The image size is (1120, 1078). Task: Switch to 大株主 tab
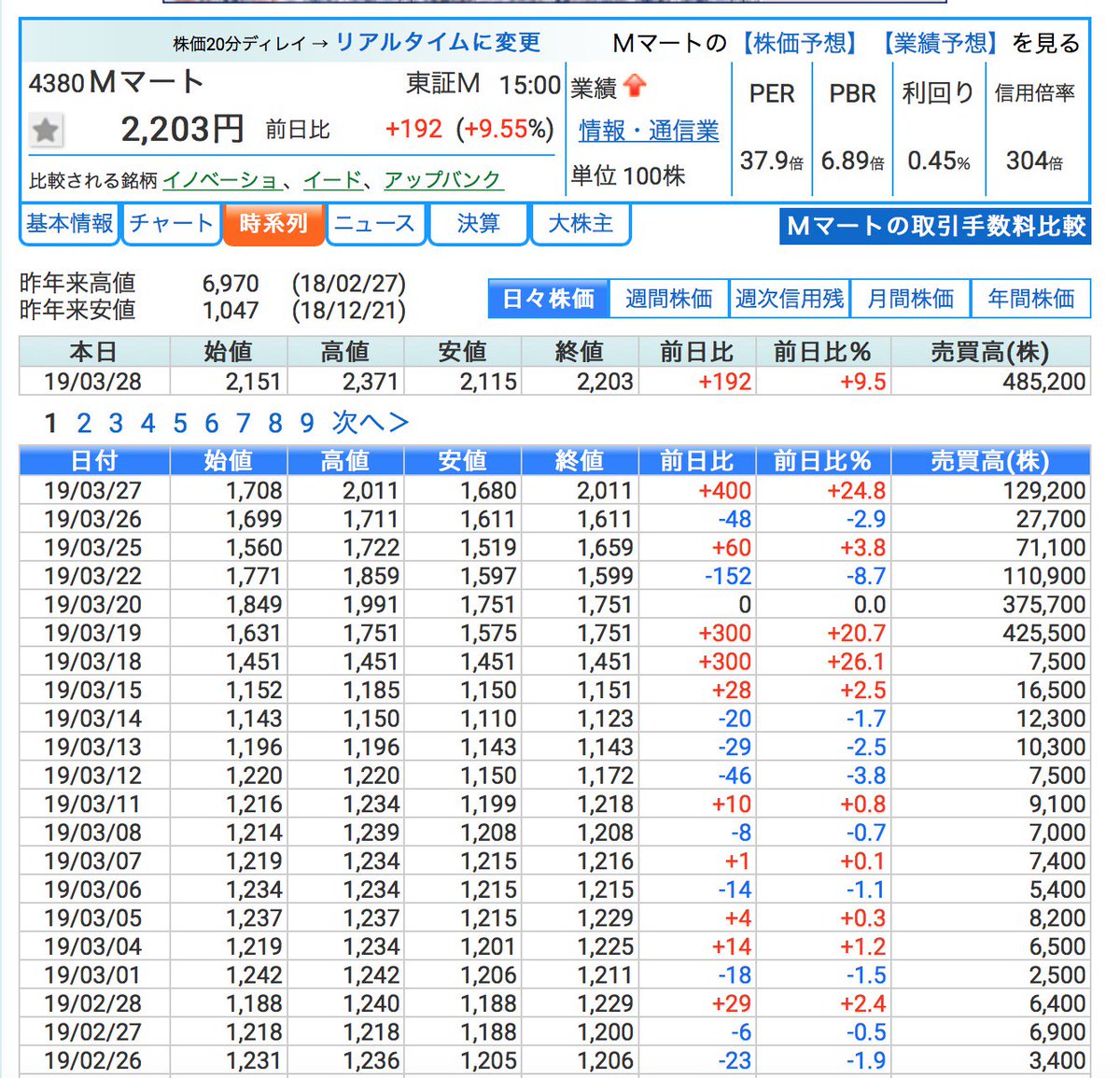581,224
